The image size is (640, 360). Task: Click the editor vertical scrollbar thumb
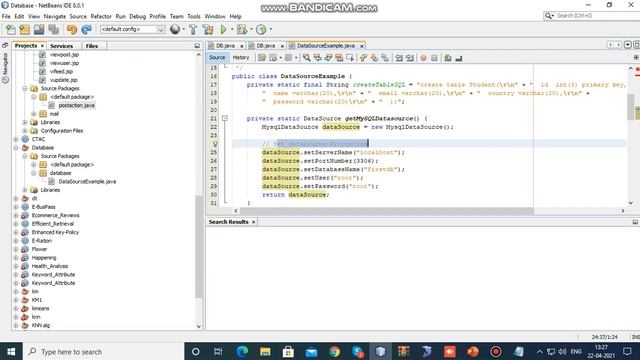[x=631, y=107]
